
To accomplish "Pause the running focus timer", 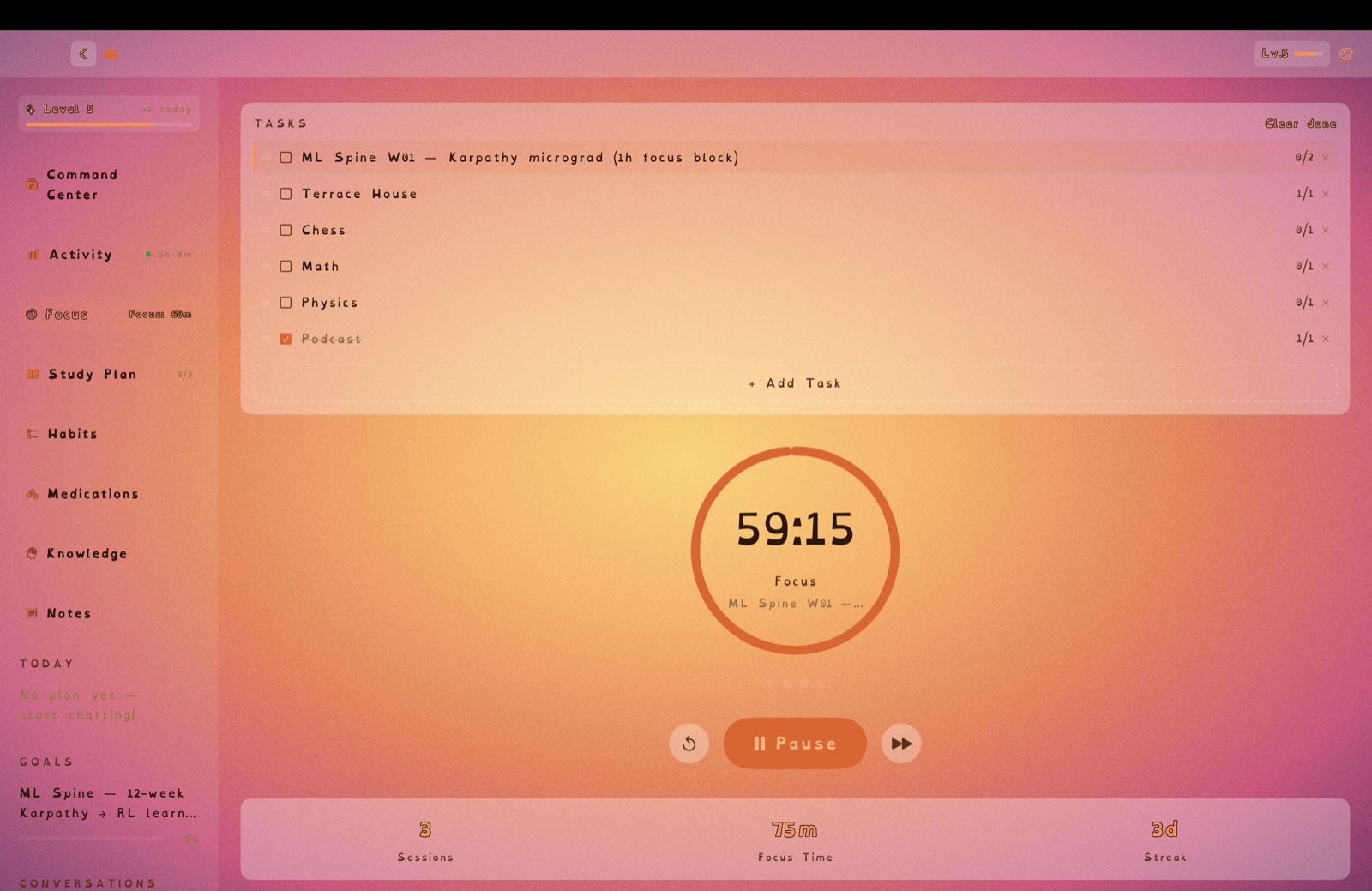I will point(795,743).
